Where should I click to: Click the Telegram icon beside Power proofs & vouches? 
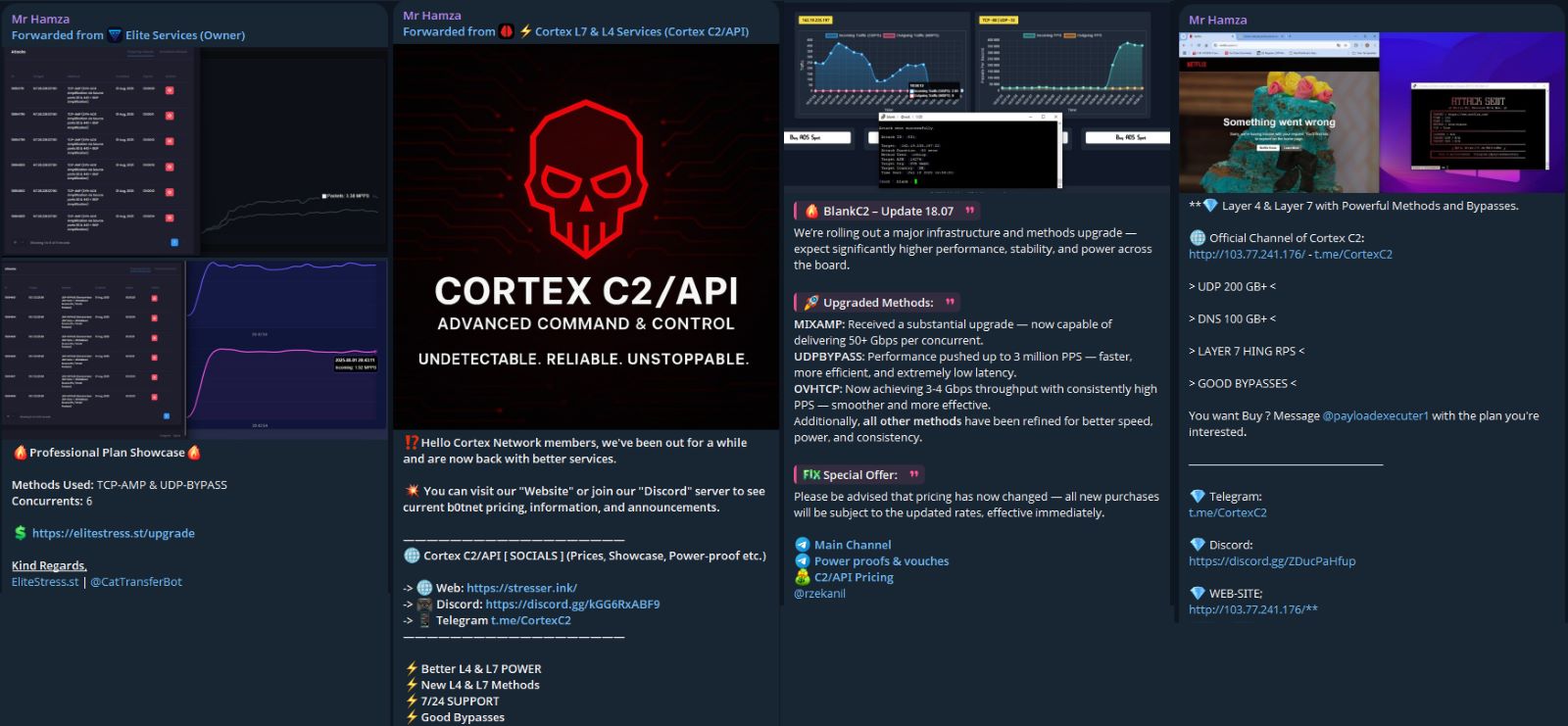coord(803,561)
